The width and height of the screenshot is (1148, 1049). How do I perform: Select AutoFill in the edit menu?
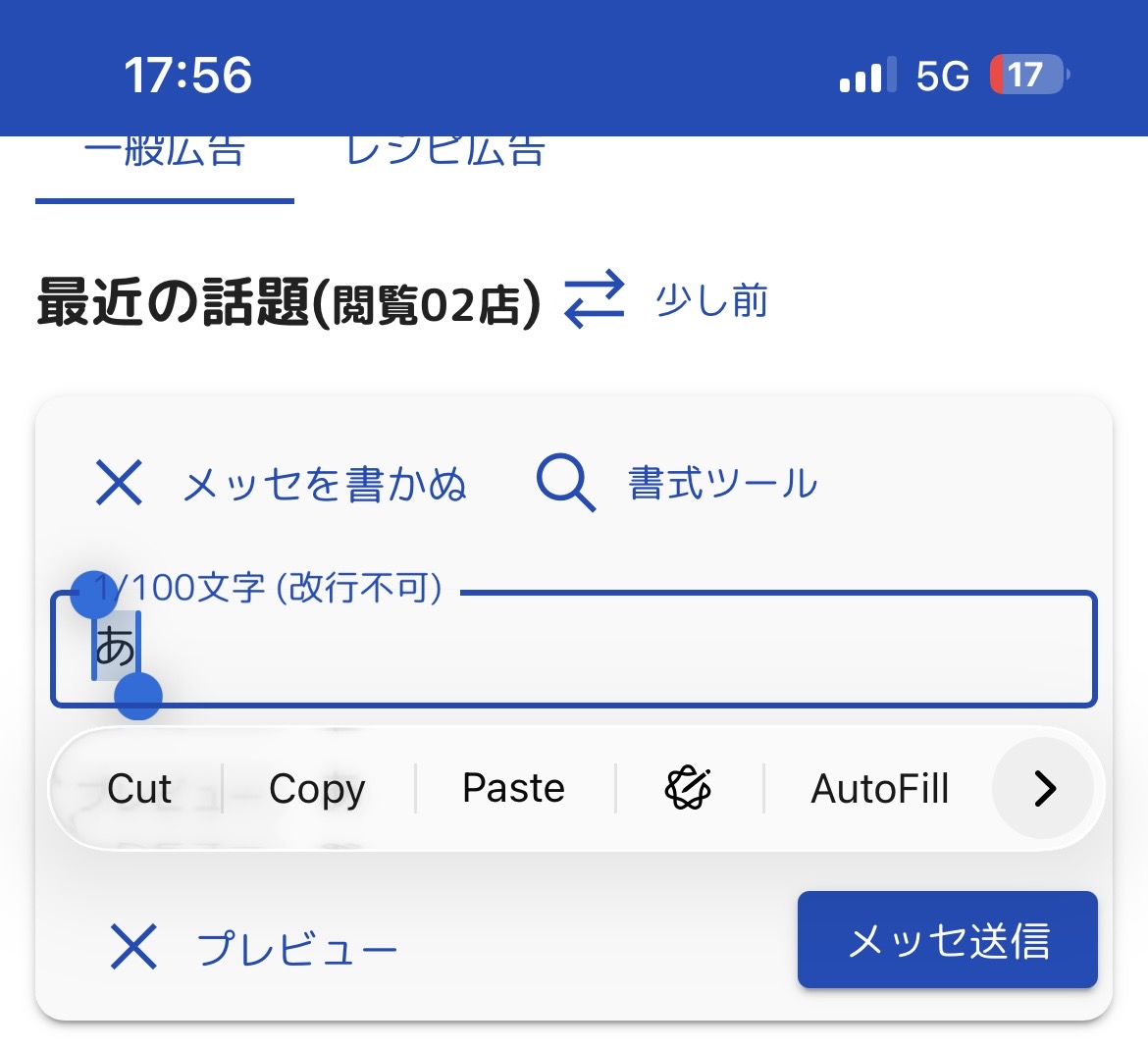point(879,788)
